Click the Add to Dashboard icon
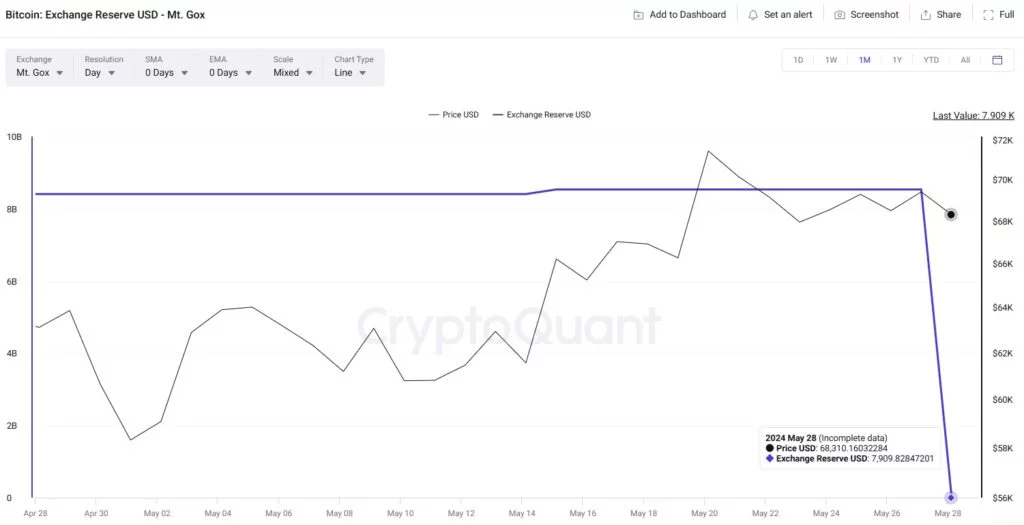This screenshot has width=1024, height=525. coord(638,14)
